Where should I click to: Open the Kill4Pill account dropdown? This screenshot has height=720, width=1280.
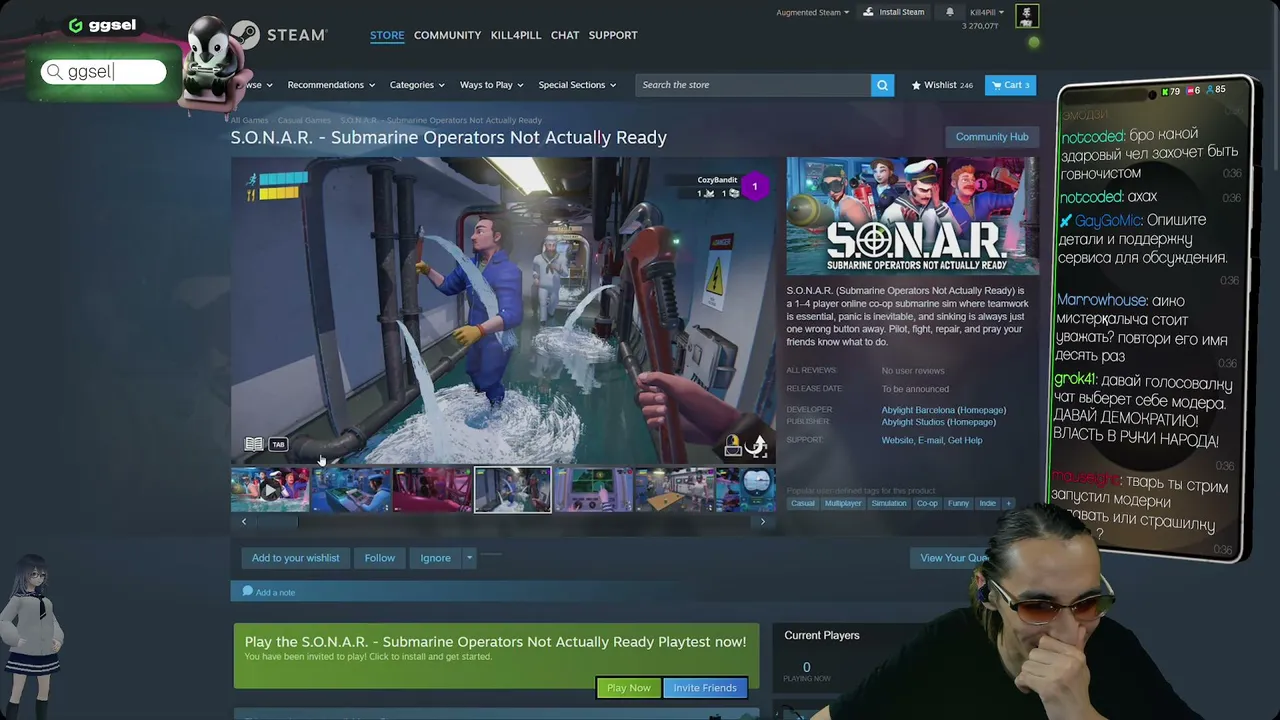pos(987,12)
